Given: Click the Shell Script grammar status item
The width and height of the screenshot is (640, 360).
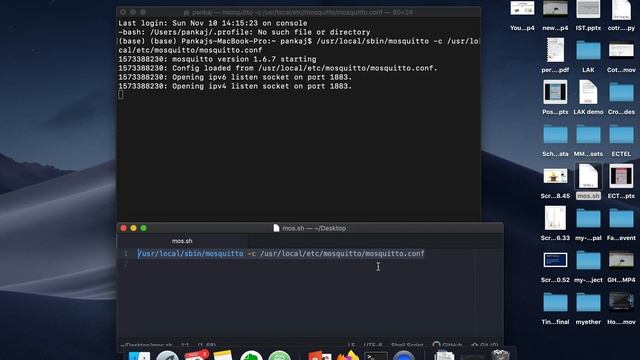Looking at the screenshot, I should [407, 345].
